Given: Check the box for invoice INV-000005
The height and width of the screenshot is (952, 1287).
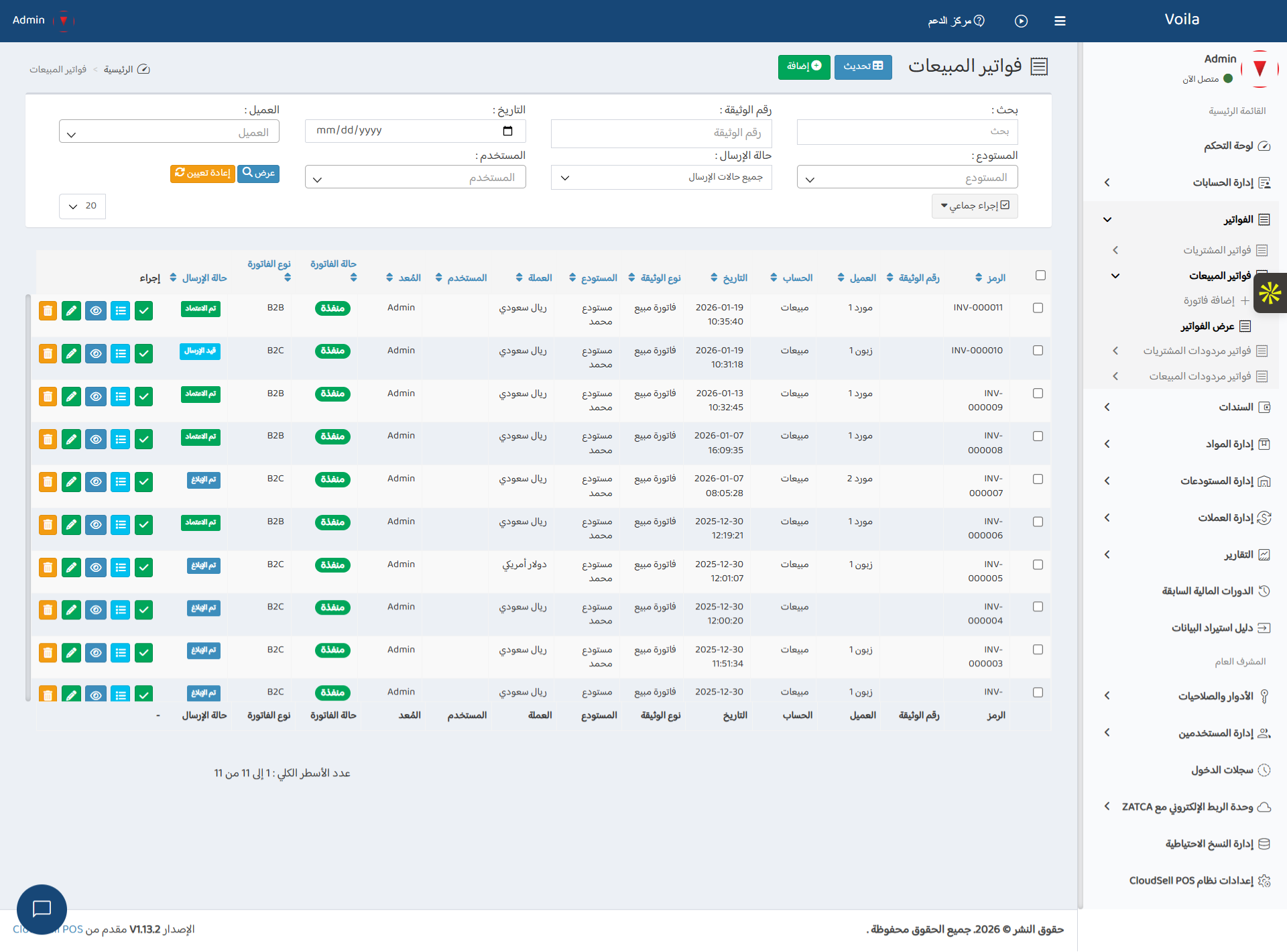Looking at the screenshot, I should (x=1038, y=564).
